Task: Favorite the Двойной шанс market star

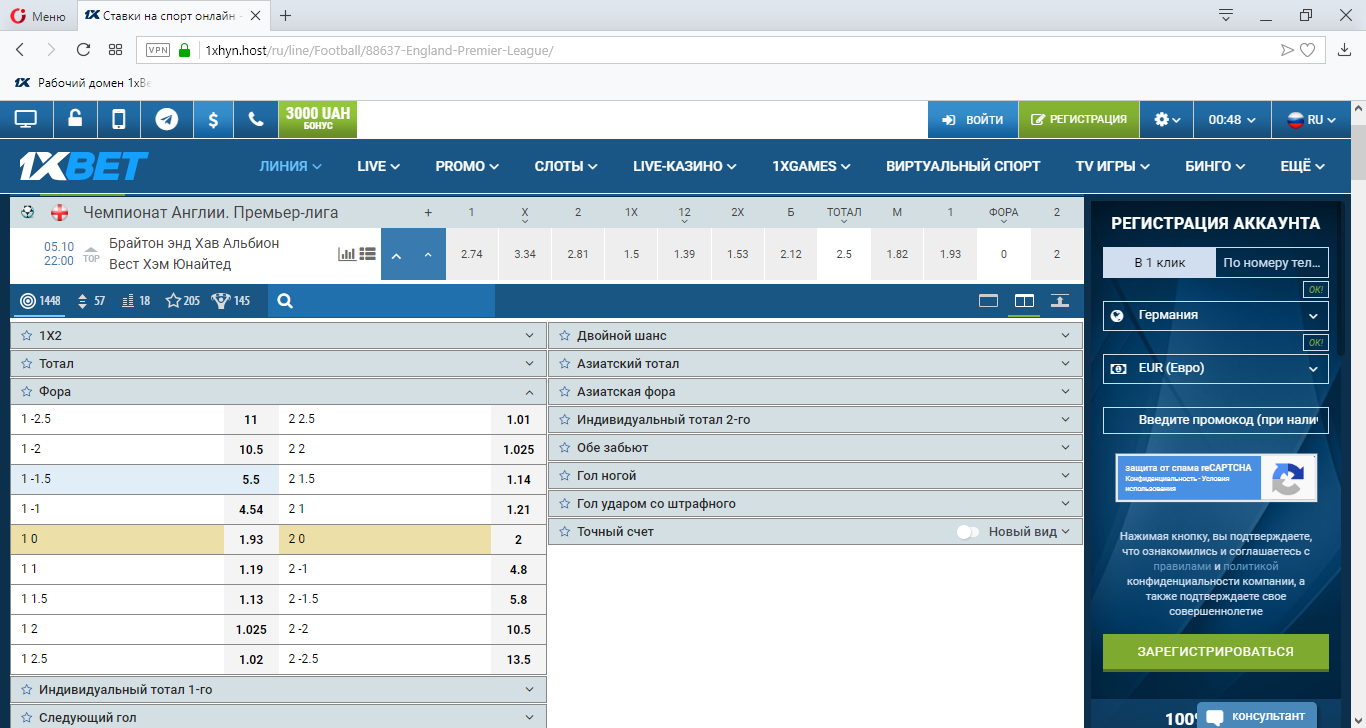Action: 565,336
